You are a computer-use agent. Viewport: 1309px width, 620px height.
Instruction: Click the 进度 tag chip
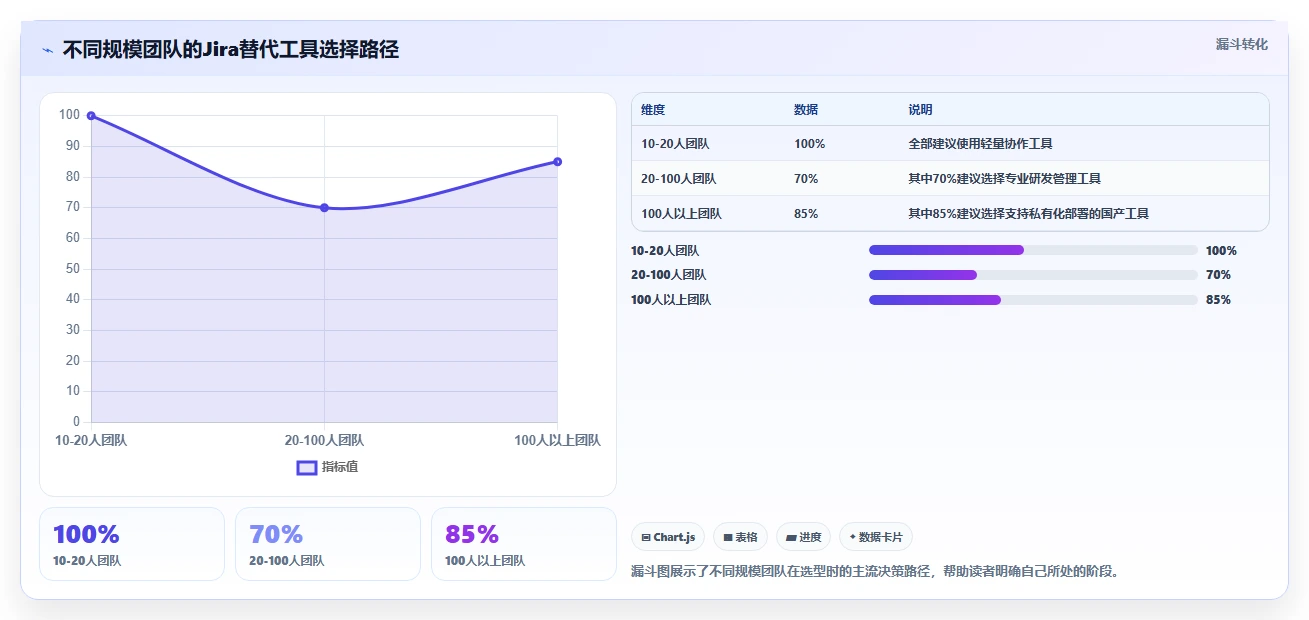pos(804,537)
